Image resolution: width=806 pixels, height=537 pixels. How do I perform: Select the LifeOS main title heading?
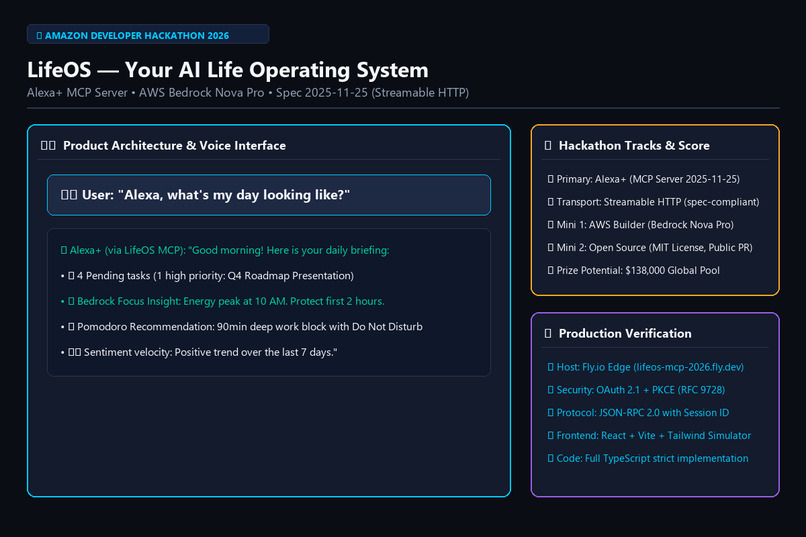(228, 70)
